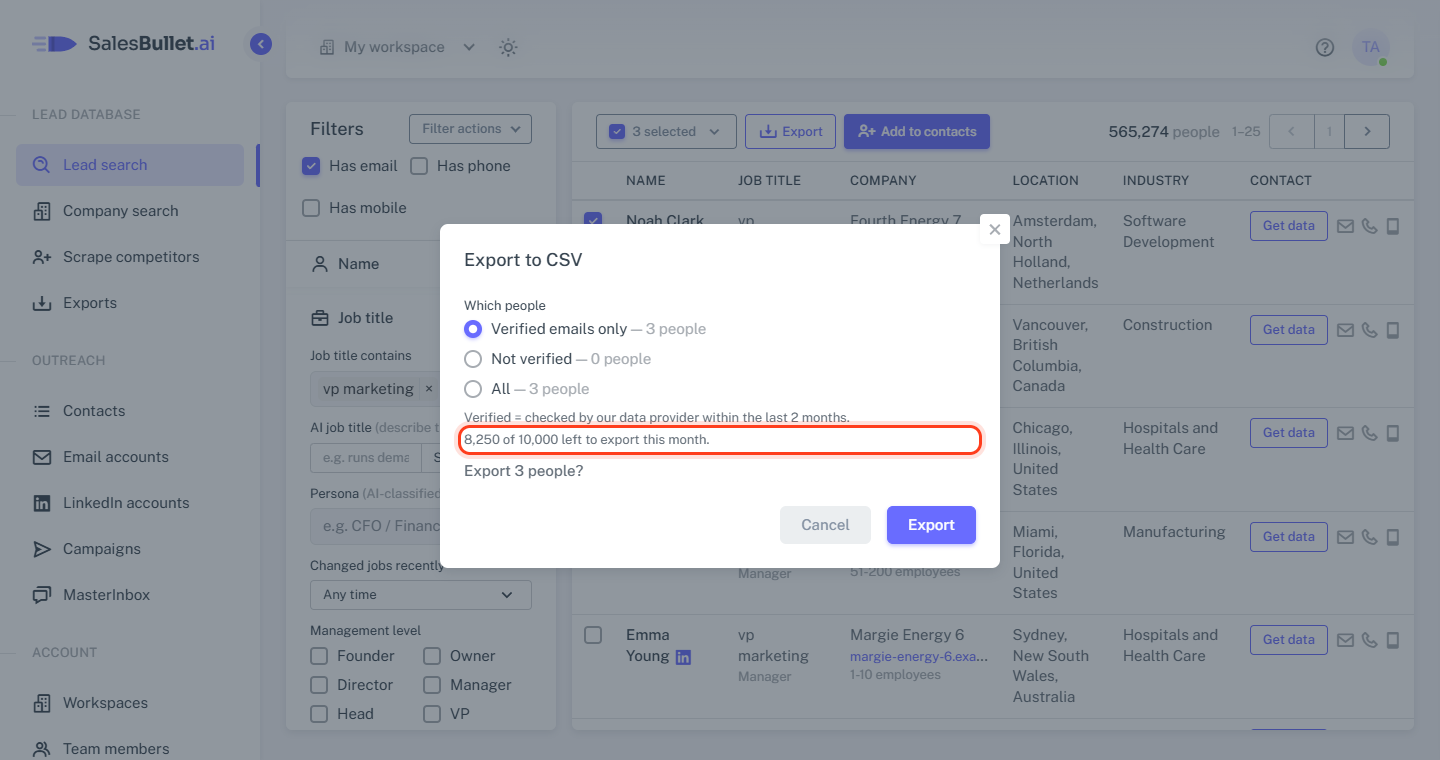
Task: Click the AI job title input field
Action: [365, 457]
